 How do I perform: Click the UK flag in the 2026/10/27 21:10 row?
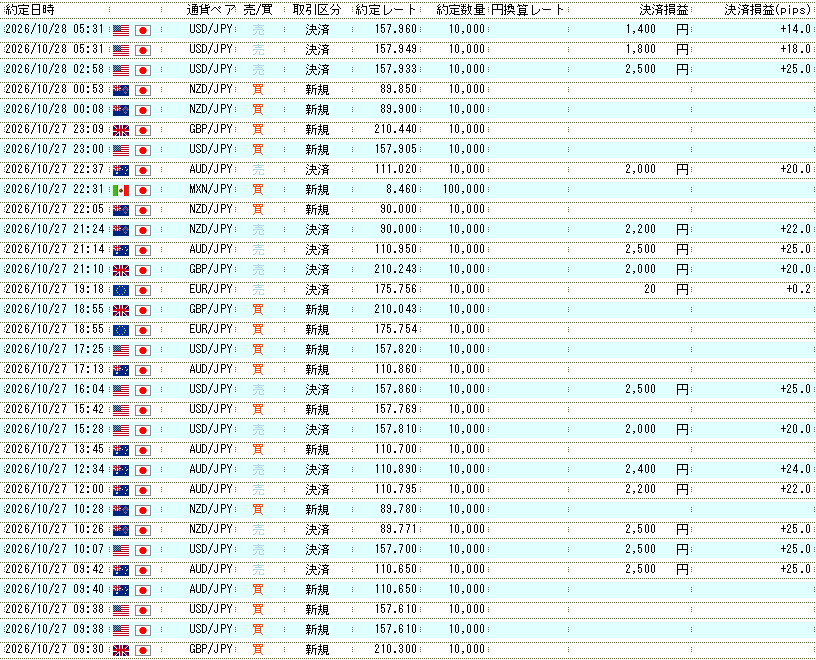click(121, 270)
